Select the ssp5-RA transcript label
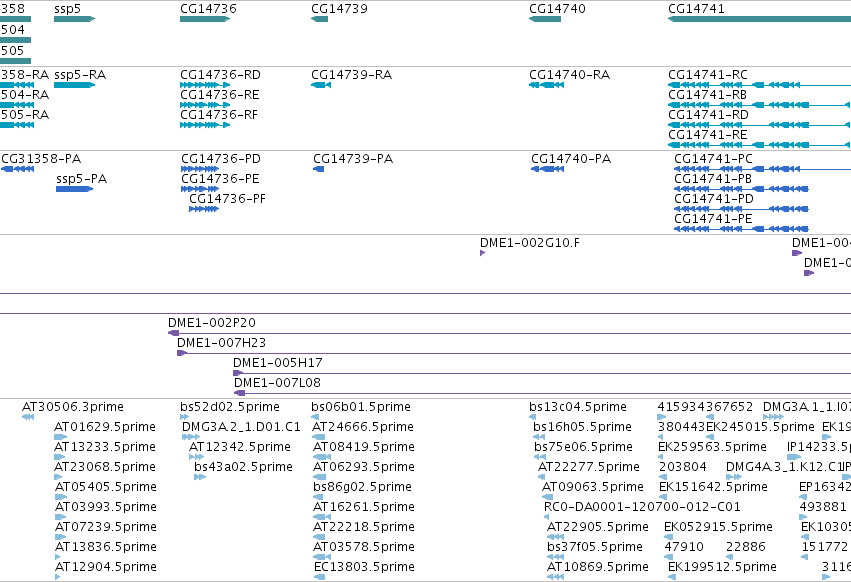Image resolution: width=851 pixels, height=582 pixels. coord(80,75)
